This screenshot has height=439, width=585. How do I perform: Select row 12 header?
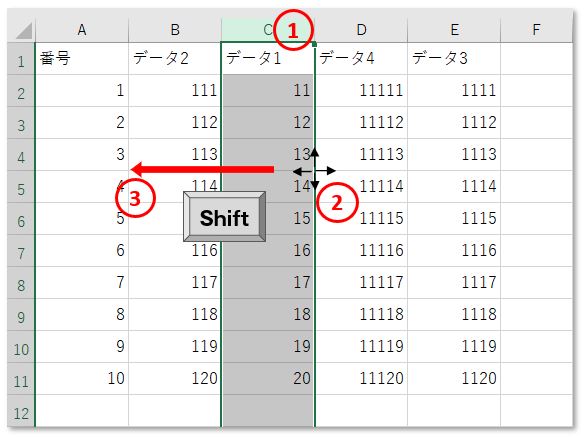pyautogui.click(x=21, y=411)
